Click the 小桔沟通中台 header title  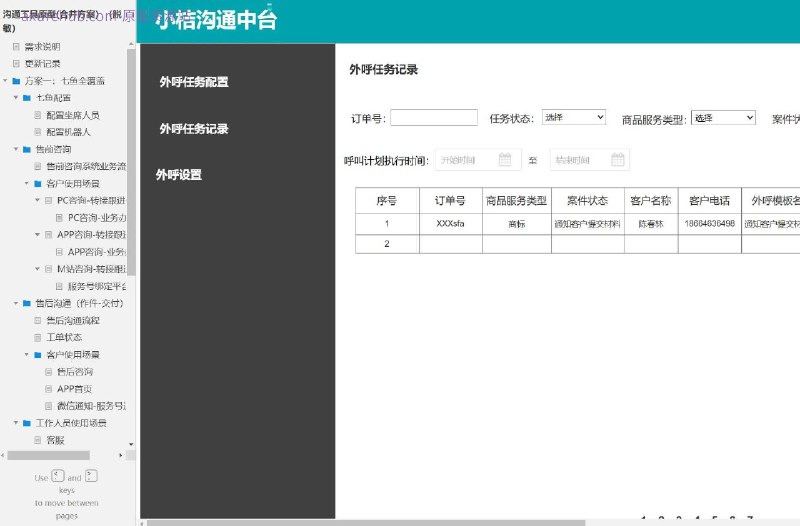216,20
